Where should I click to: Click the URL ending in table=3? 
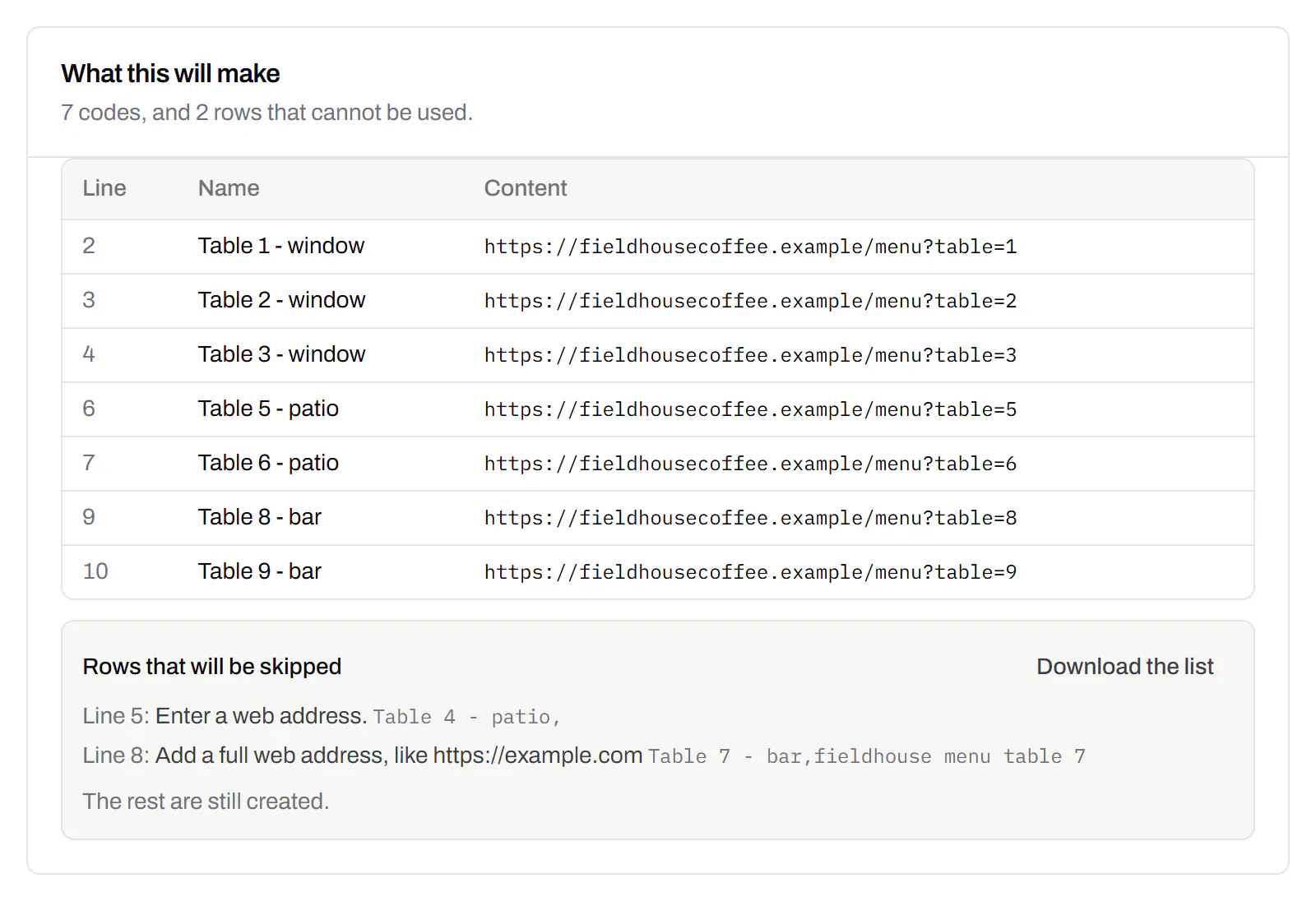point(750,355)
